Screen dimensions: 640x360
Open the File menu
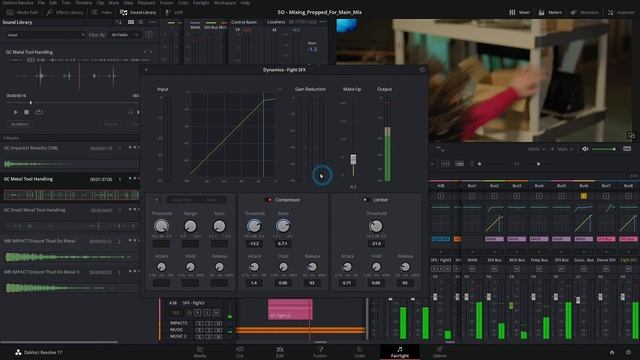click(41, 2)
